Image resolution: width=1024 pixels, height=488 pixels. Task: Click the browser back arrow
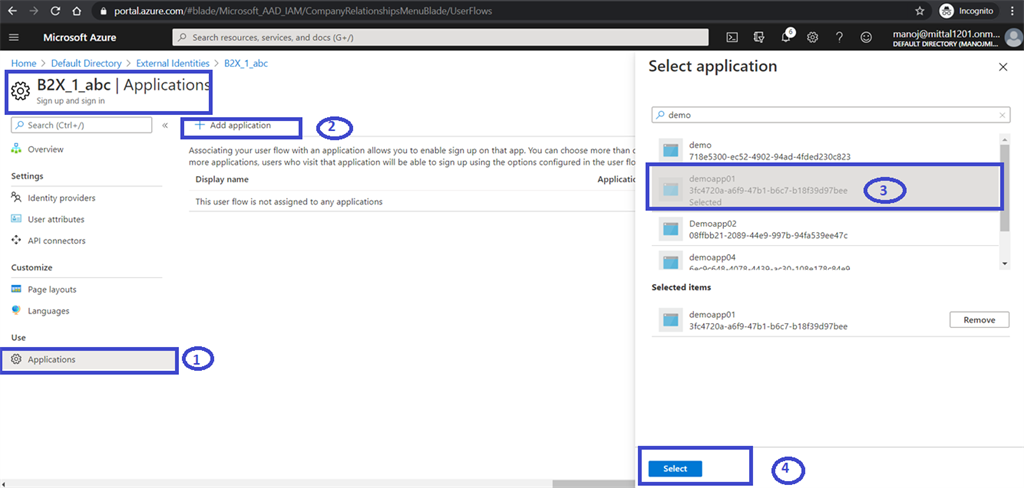12,10
